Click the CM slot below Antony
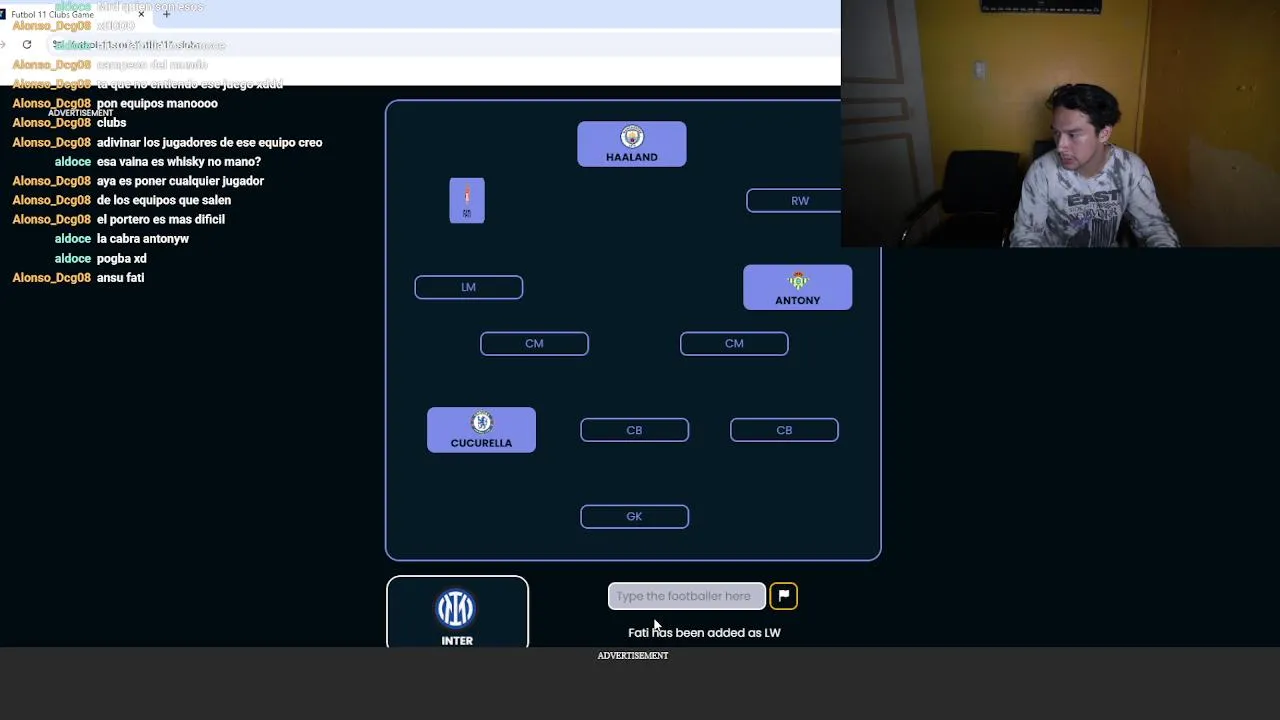The height and width of the screenshot is (720, 1280). click(x=734, y=343)
